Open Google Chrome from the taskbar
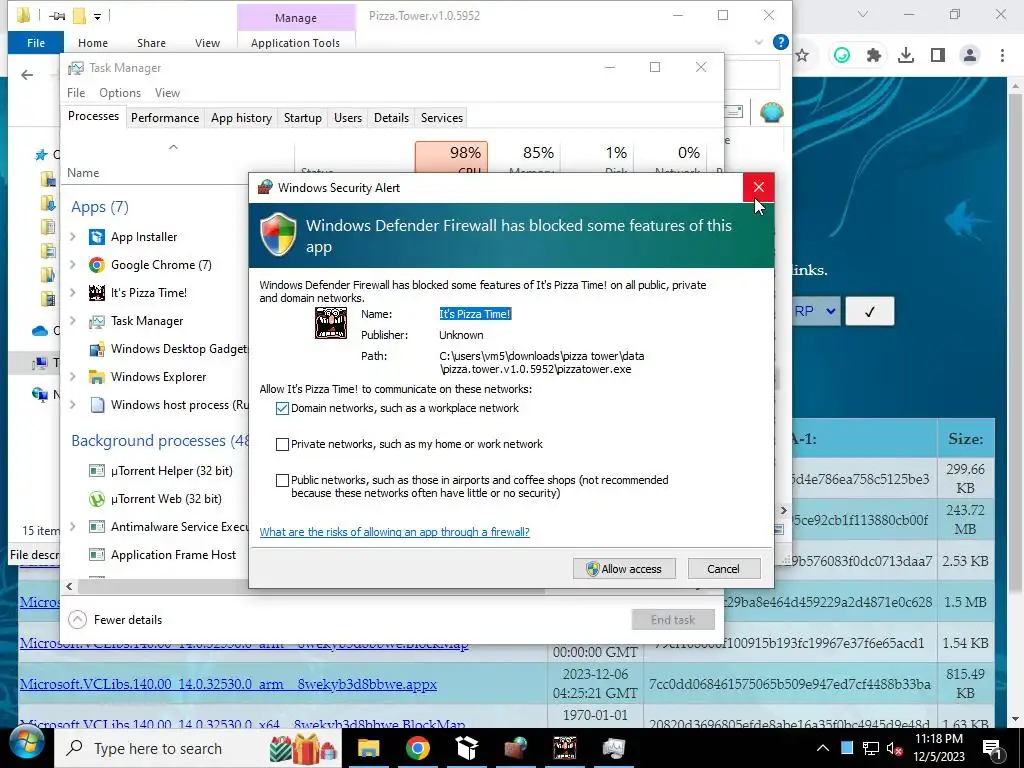Image resolution: width=1024 pixels, height=768 pixels. (417, 748)
